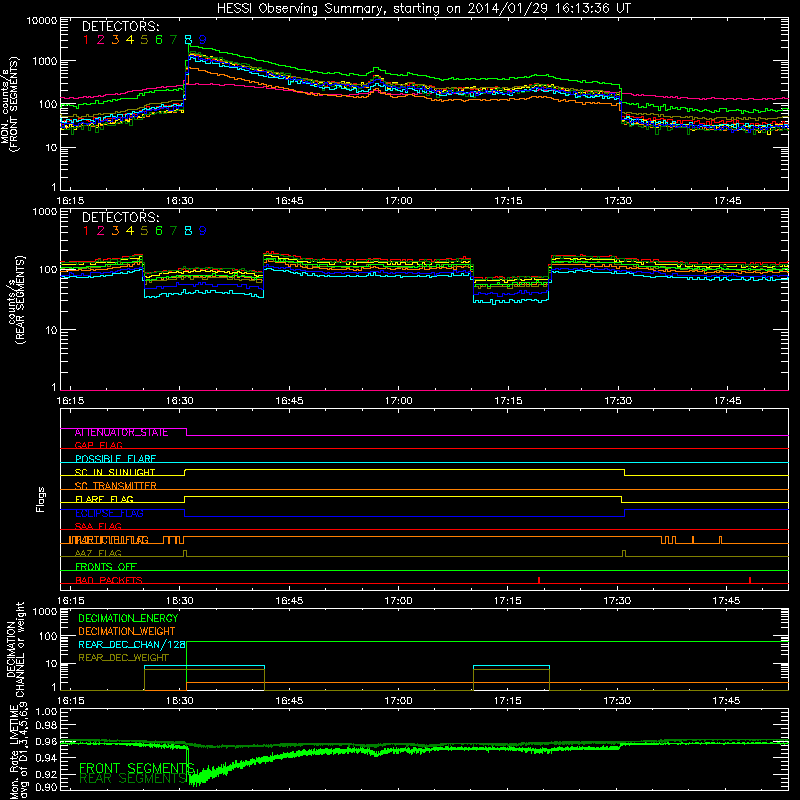Click the rear segments counts/s axis title
This screenshot has height=800, width=800.
pos(16,300)
